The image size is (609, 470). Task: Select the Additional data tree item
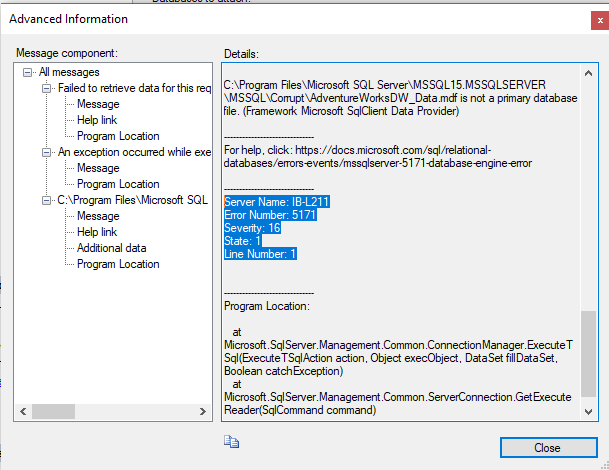[x=111, y=248]
